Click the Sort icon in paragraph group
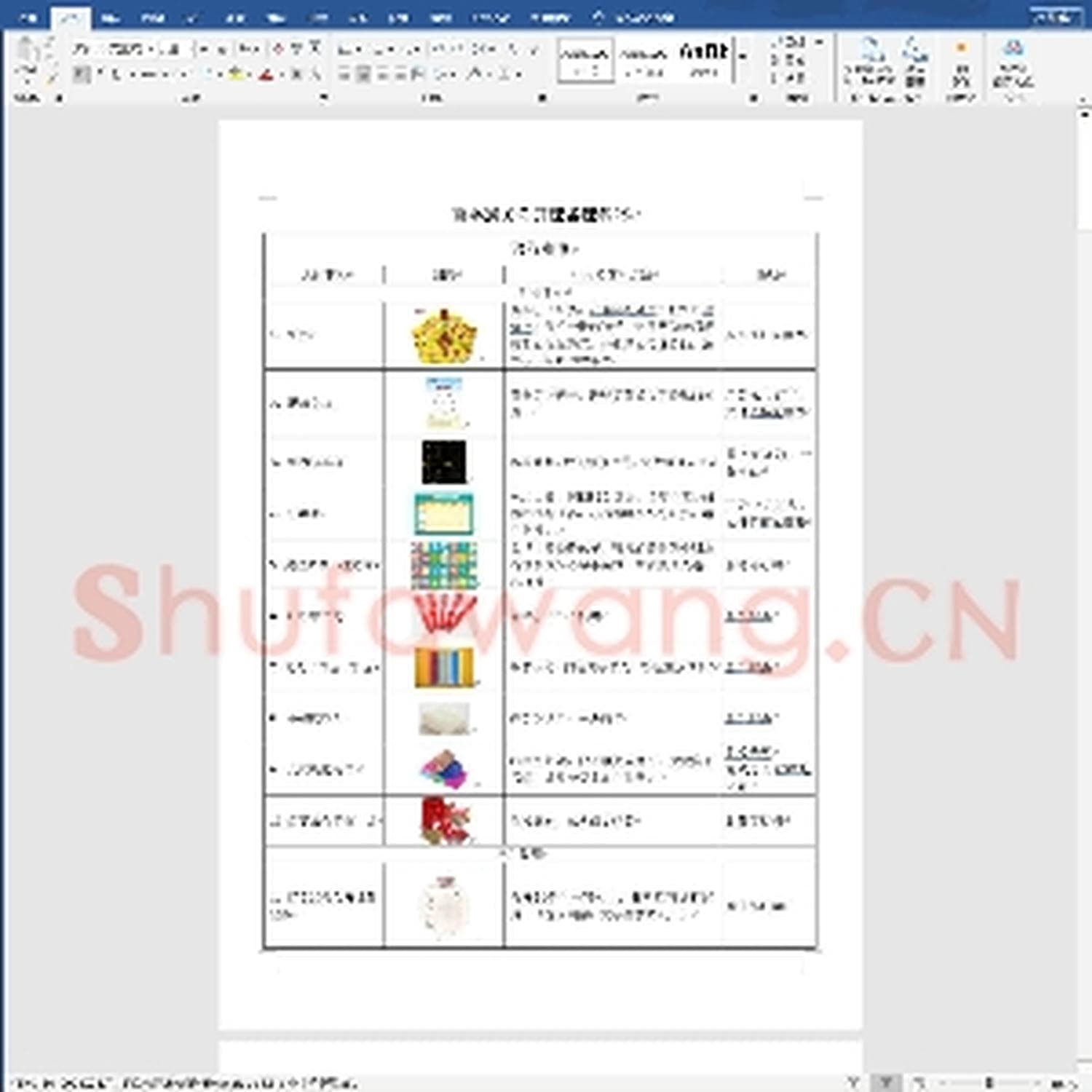This screenshot has width=1092, height=1092. tap(513, 50)
